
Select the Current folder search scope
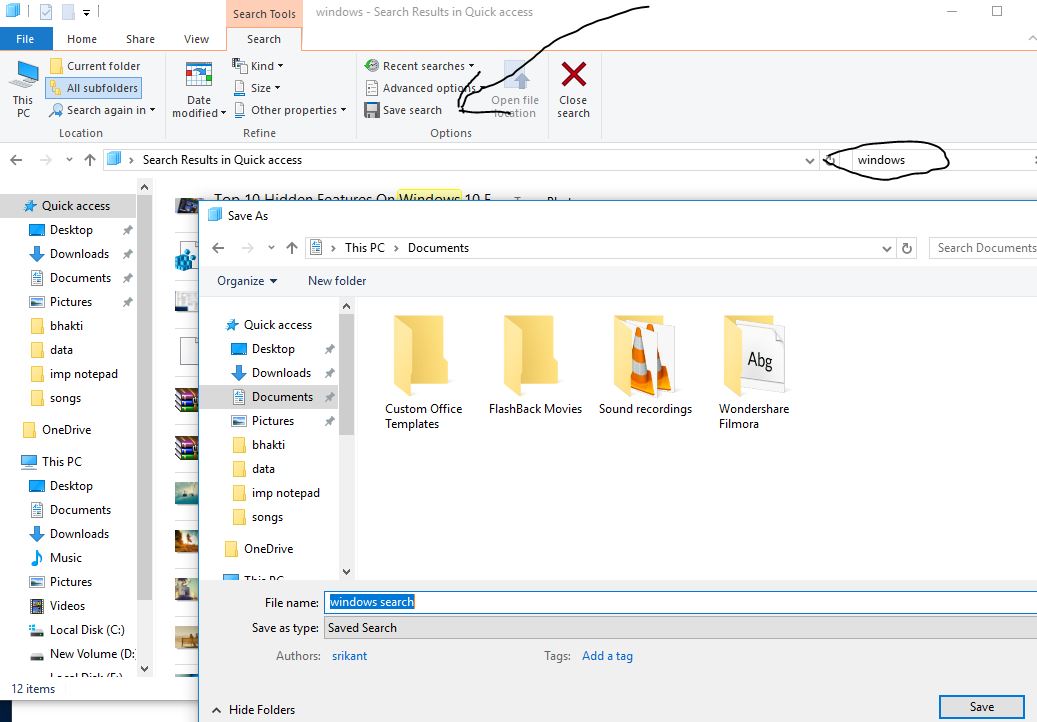(x=95, y=66)
